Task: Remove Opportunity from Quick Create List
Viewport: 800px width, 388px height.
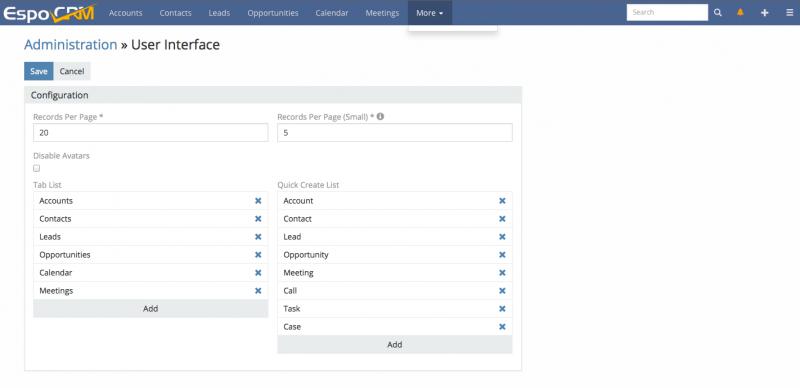Action: tap(502, 254)
